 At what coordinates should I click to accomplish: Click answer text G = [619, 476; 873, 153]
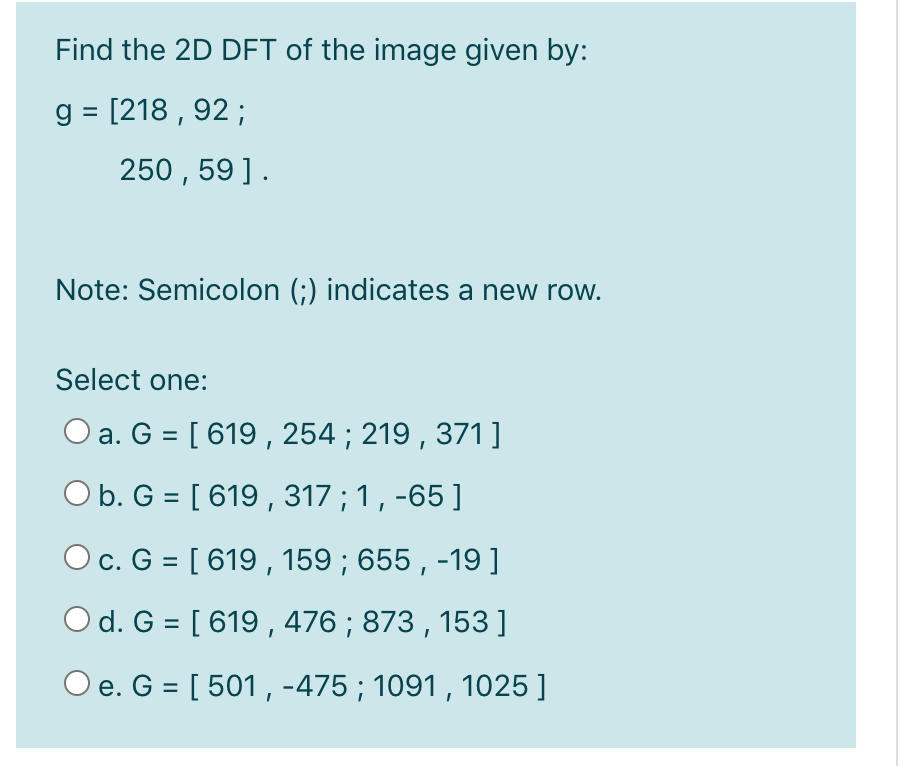(300, 622)
